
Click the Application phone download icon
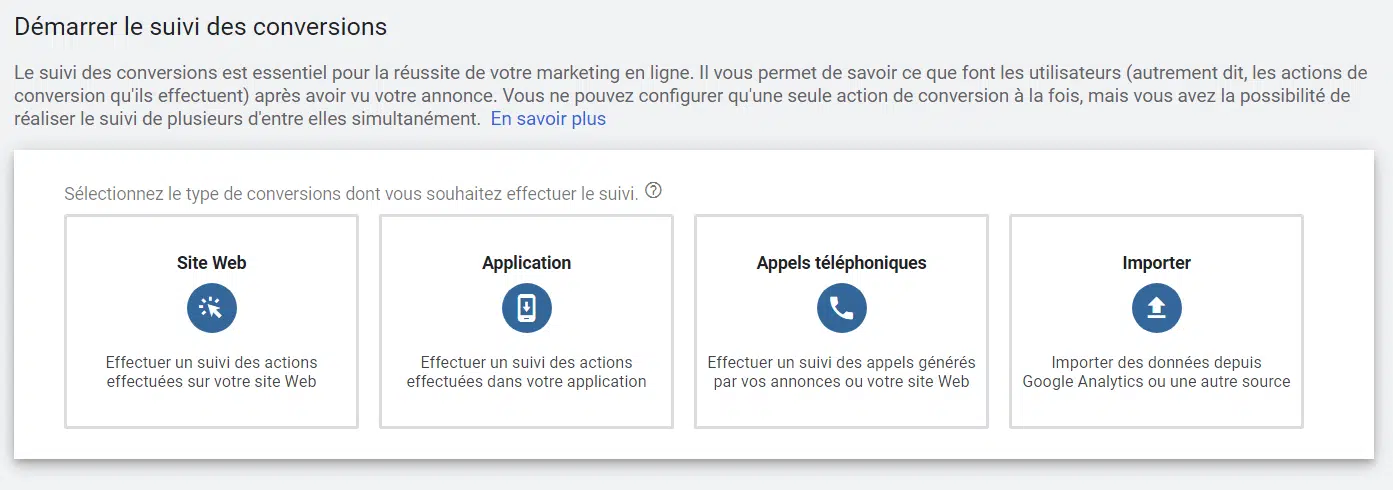click(527, 309)
